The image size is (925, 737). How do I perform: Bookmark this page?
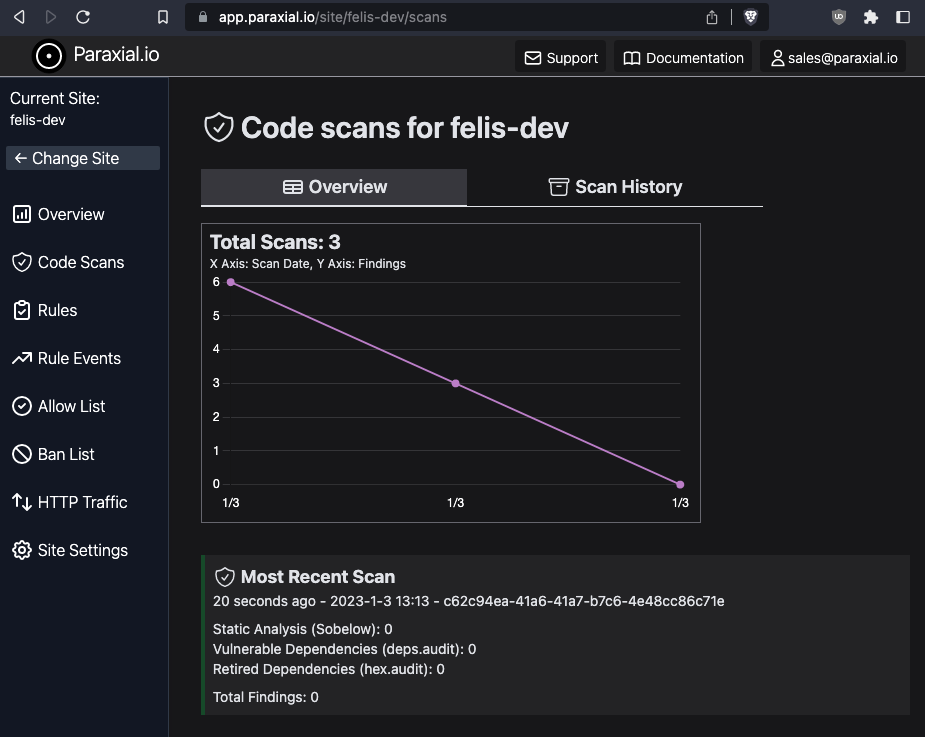pos(163,17)
